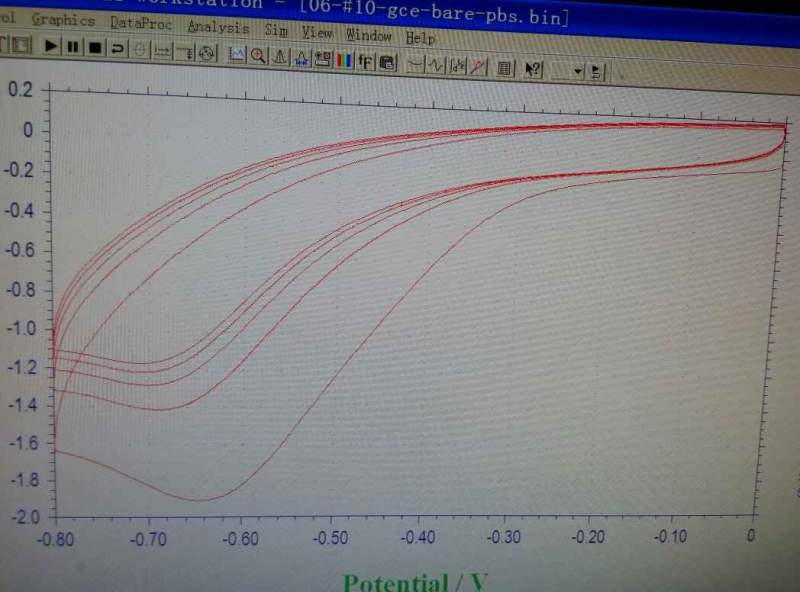This screenshot has width=800, height=592.
Task: Open the data list table icon
Action: pyautogui.click(x=505, y=68)
